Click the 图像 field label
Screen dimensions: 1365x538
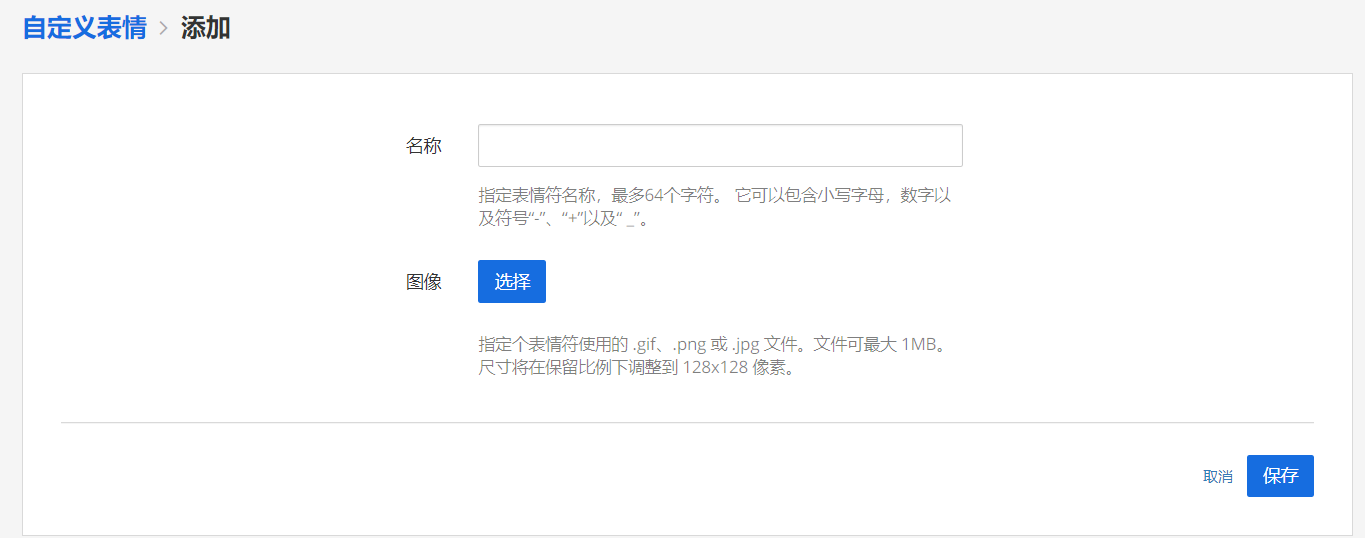(x=423, y=282)
